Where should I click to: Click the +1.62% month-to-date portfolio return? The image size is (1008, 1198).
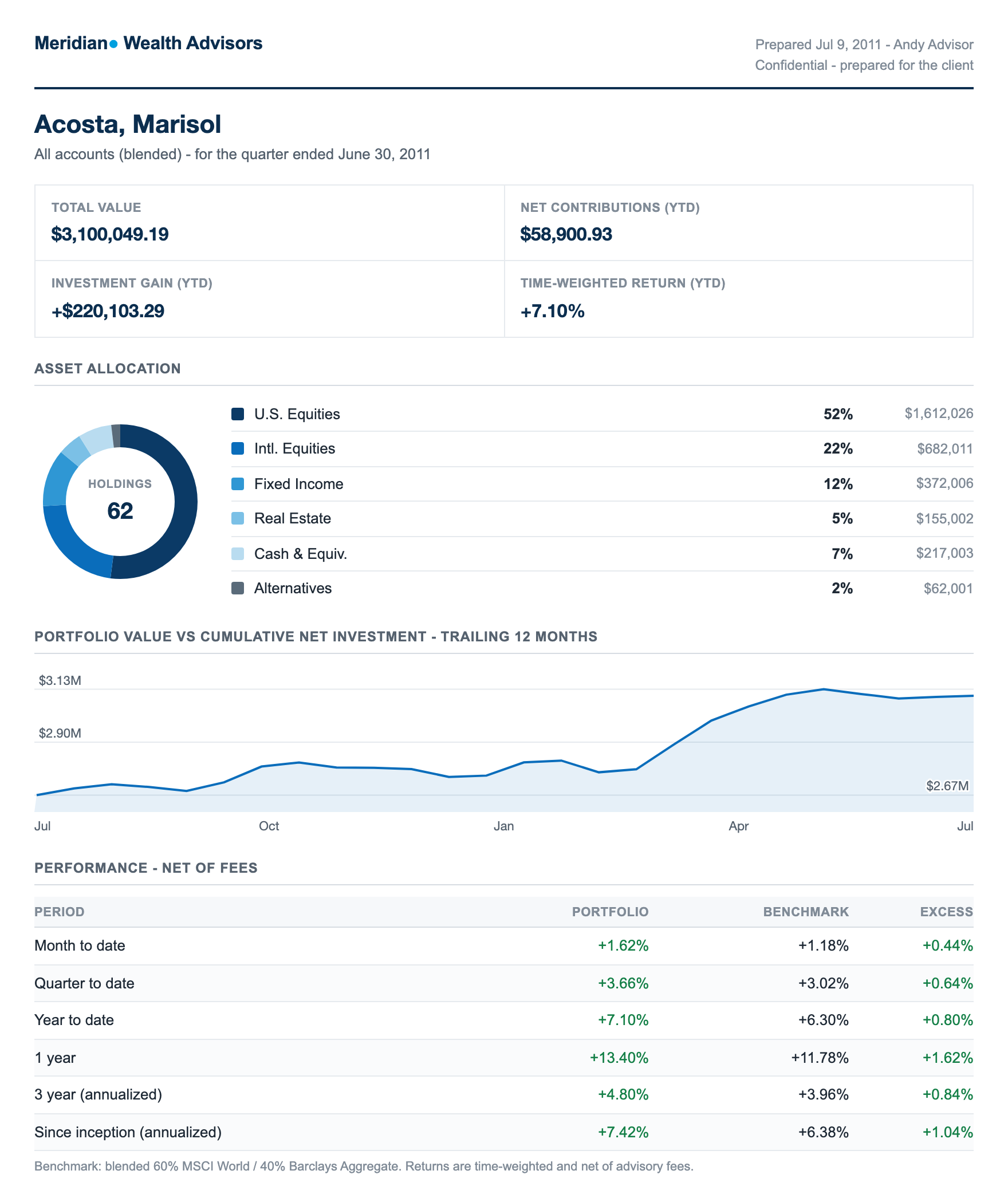pos(623,945)
